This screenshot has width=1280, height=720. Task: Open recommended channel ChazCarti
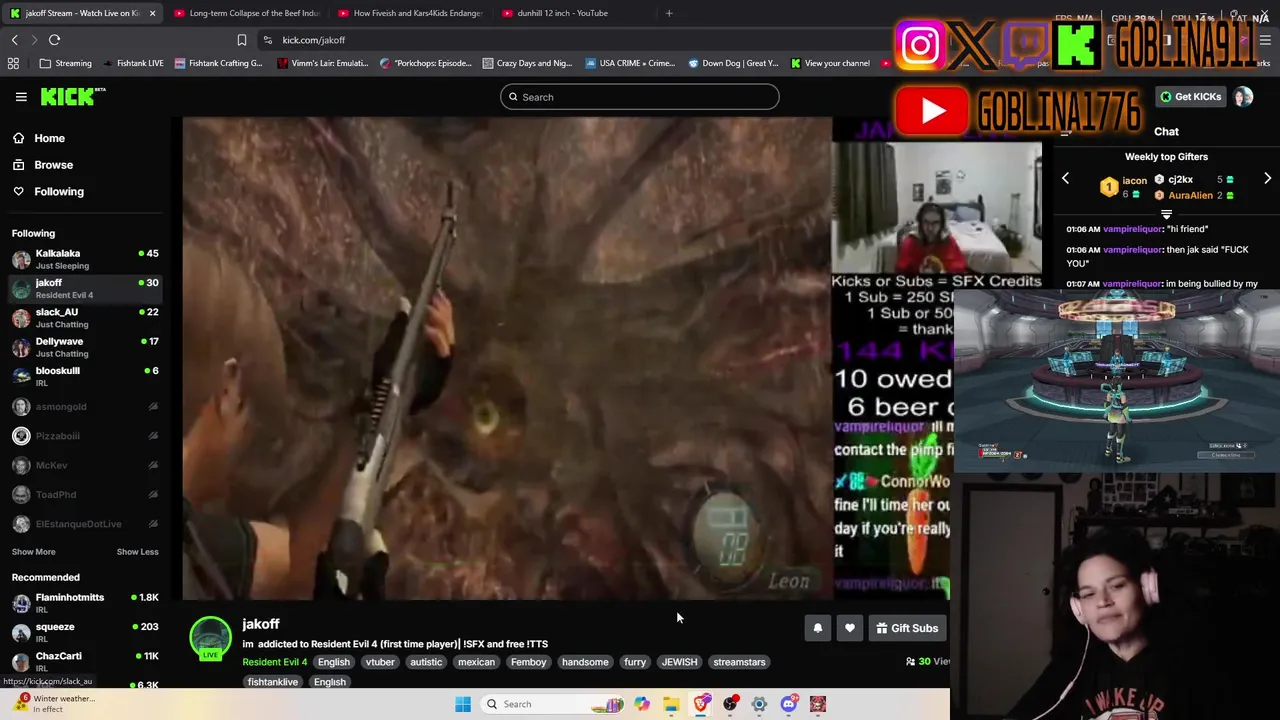click(x=85, y=661)
